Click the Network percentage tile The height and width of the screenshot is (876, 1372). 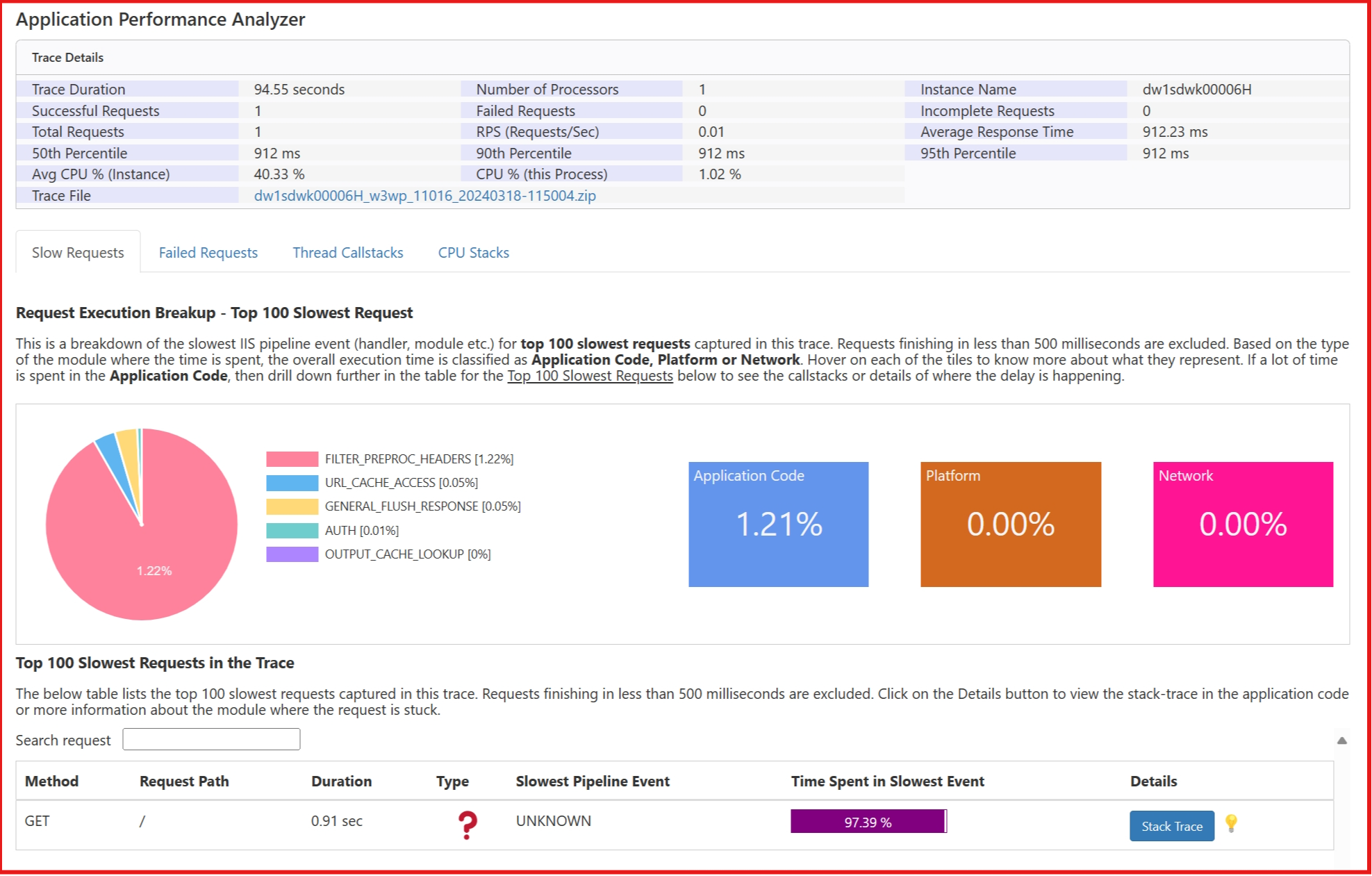[1242, 524]
